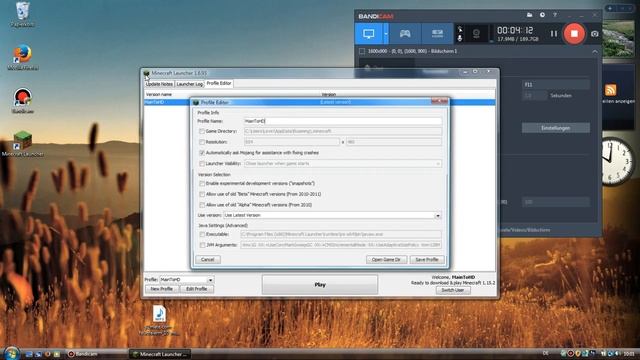Open the Mozilla Firefox desktop icon
This screenshot has width=640, height=360.
pos(22,58)
